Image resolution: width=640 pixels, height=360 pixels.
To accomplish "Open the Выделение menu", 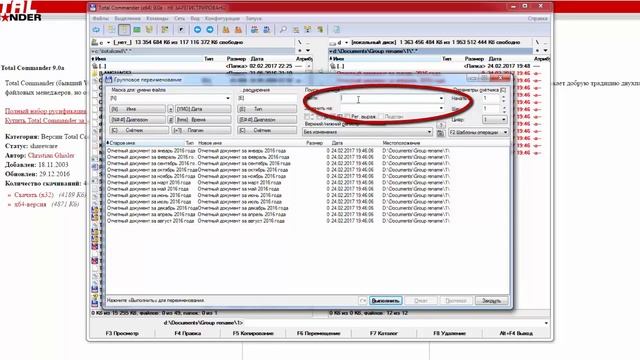I will [127, 18].
